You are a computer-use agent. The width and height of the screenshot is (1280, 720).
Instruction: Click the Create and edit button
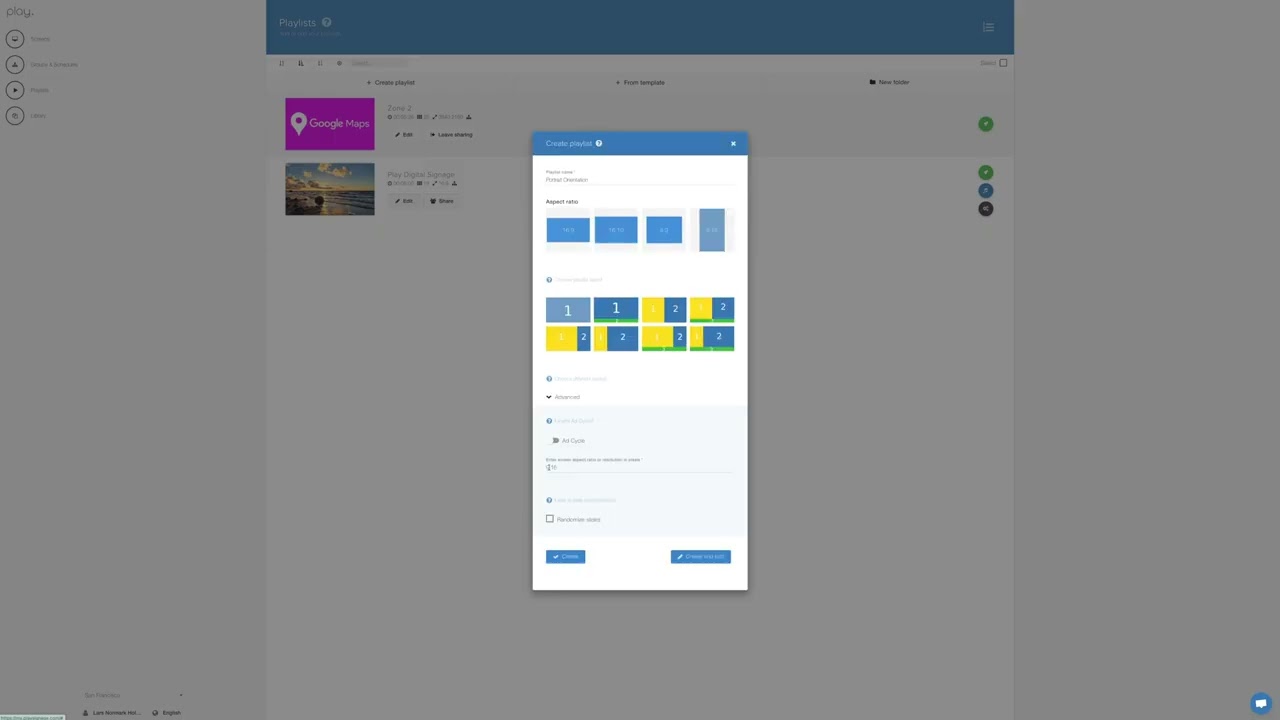pos(701,556)
